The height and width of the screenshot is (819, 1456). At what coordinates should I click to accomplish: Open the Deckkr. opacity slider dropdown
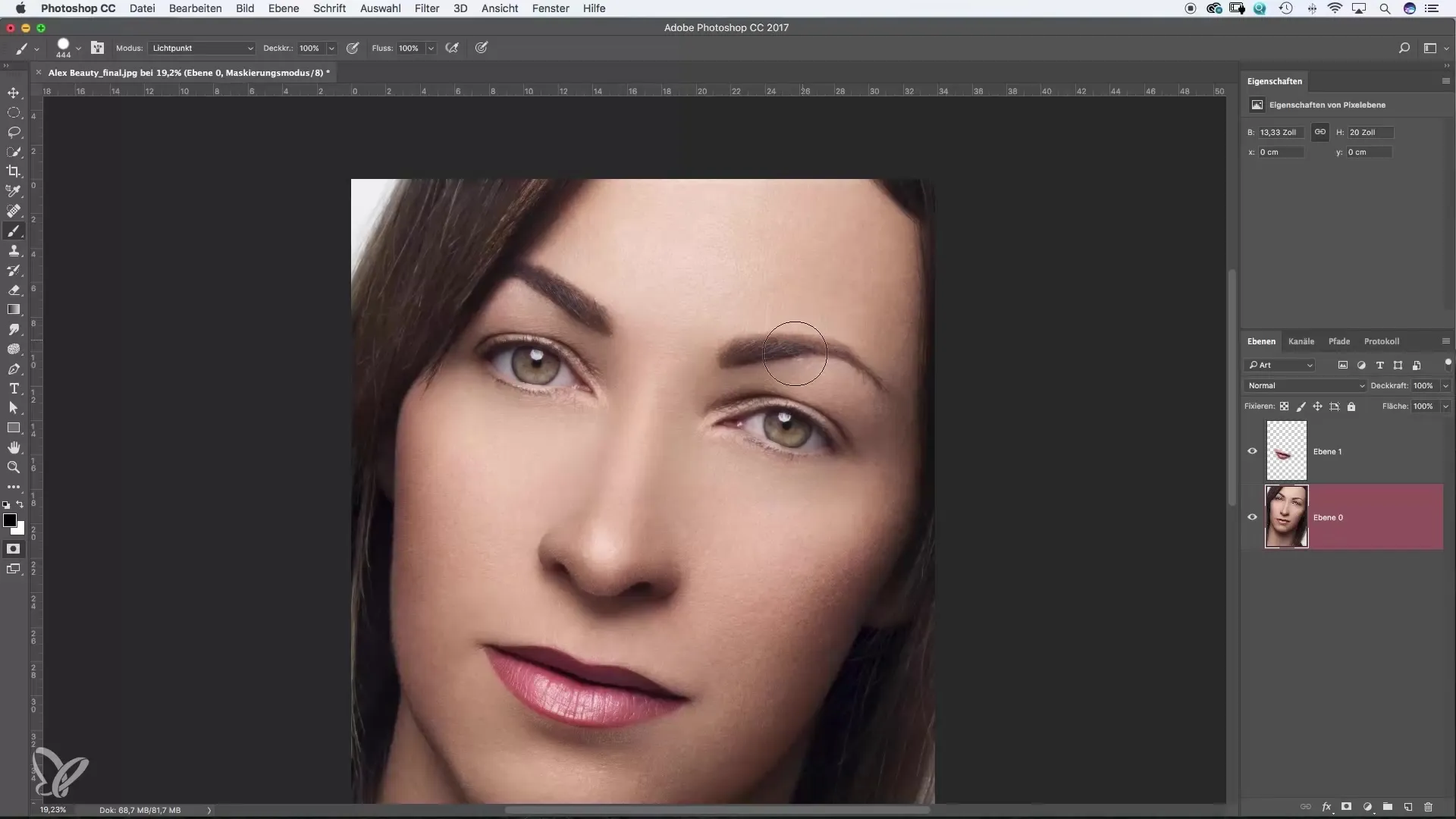(x=331, y=48)
